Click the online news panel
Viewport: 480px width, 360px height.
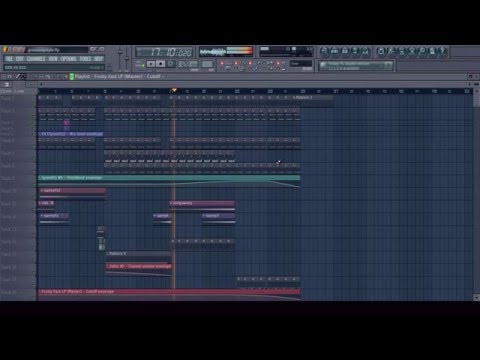(x=356, y=66)
